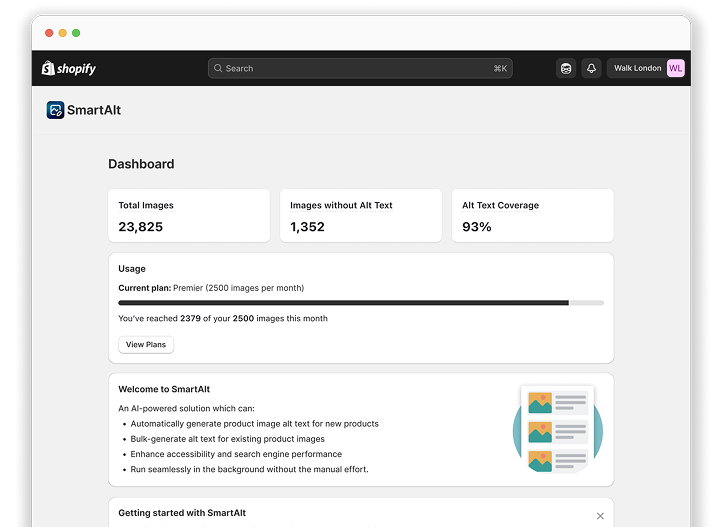The image size is (723, 527).
Task: Click the ⌘K shortcut hint
Action: (x=500, y=68)
